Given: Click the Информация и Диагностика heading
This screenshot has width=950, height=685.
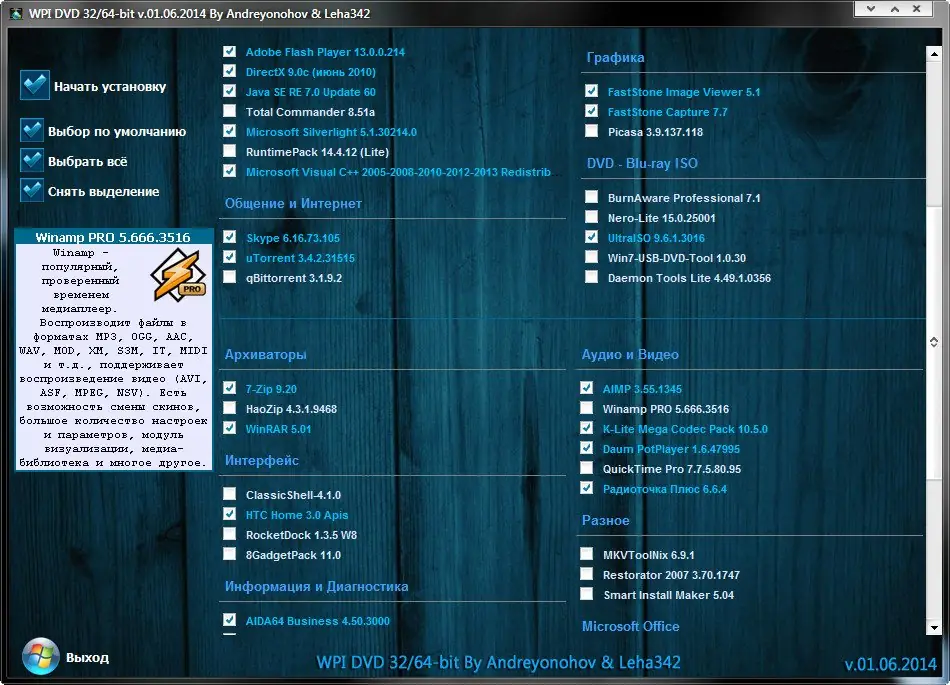Looking at the screenshot, I should [x=316, y=586].
